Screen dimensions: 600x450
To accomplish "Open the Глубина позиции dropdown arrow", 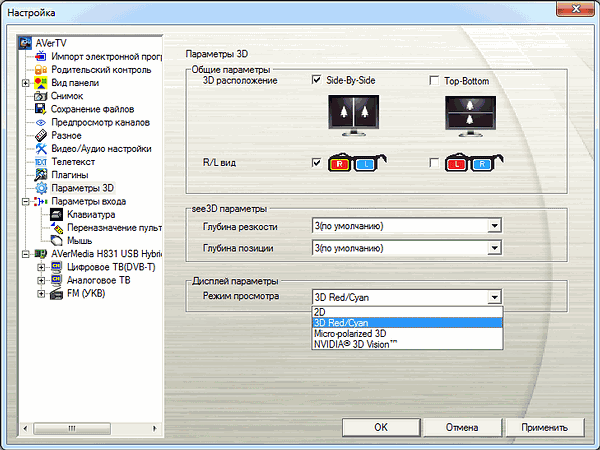I will (494, 248).
